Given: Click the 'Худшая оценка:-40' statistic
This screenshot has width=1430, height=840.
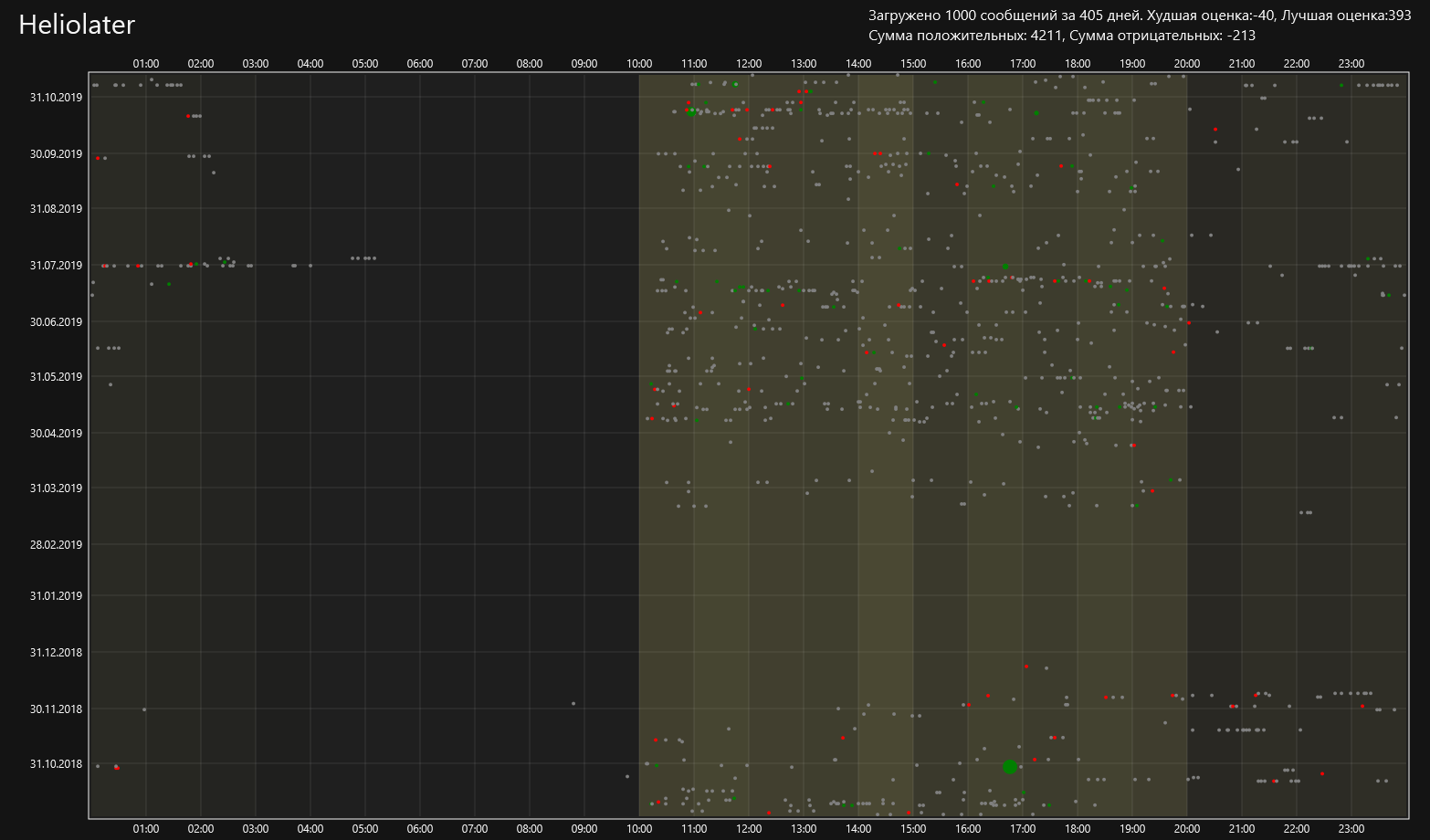Looking at the screenshot, I should click(x=1211, y=16).
